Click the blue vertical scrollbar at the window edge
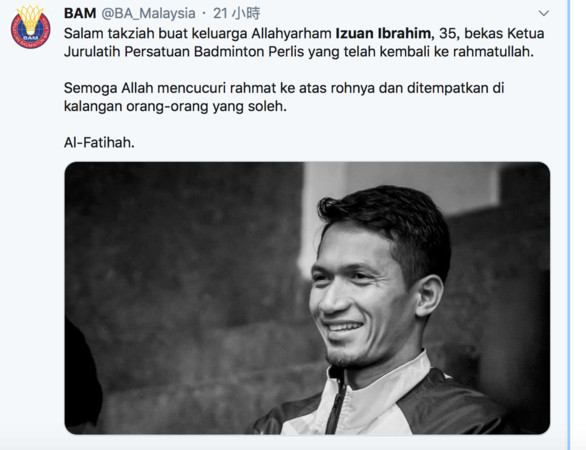Screen dimensions: 586x450 pyautogui.click(x=569, y=225)
